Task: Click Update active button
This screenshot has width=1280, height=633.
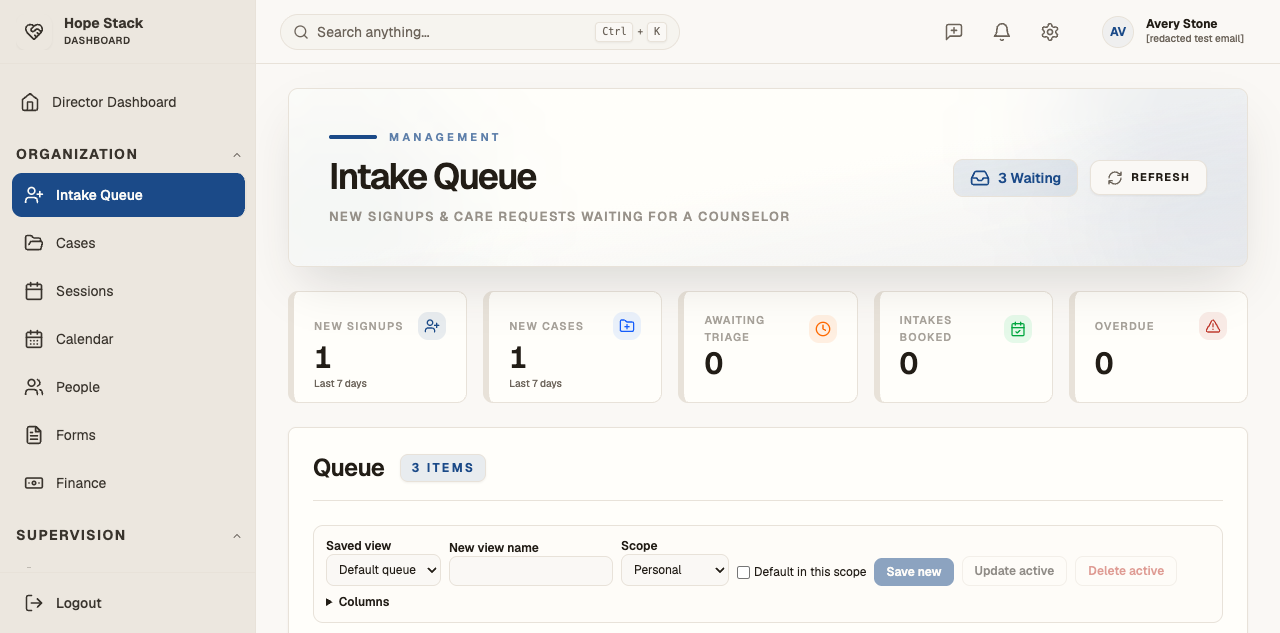Action: (1014, 571)
